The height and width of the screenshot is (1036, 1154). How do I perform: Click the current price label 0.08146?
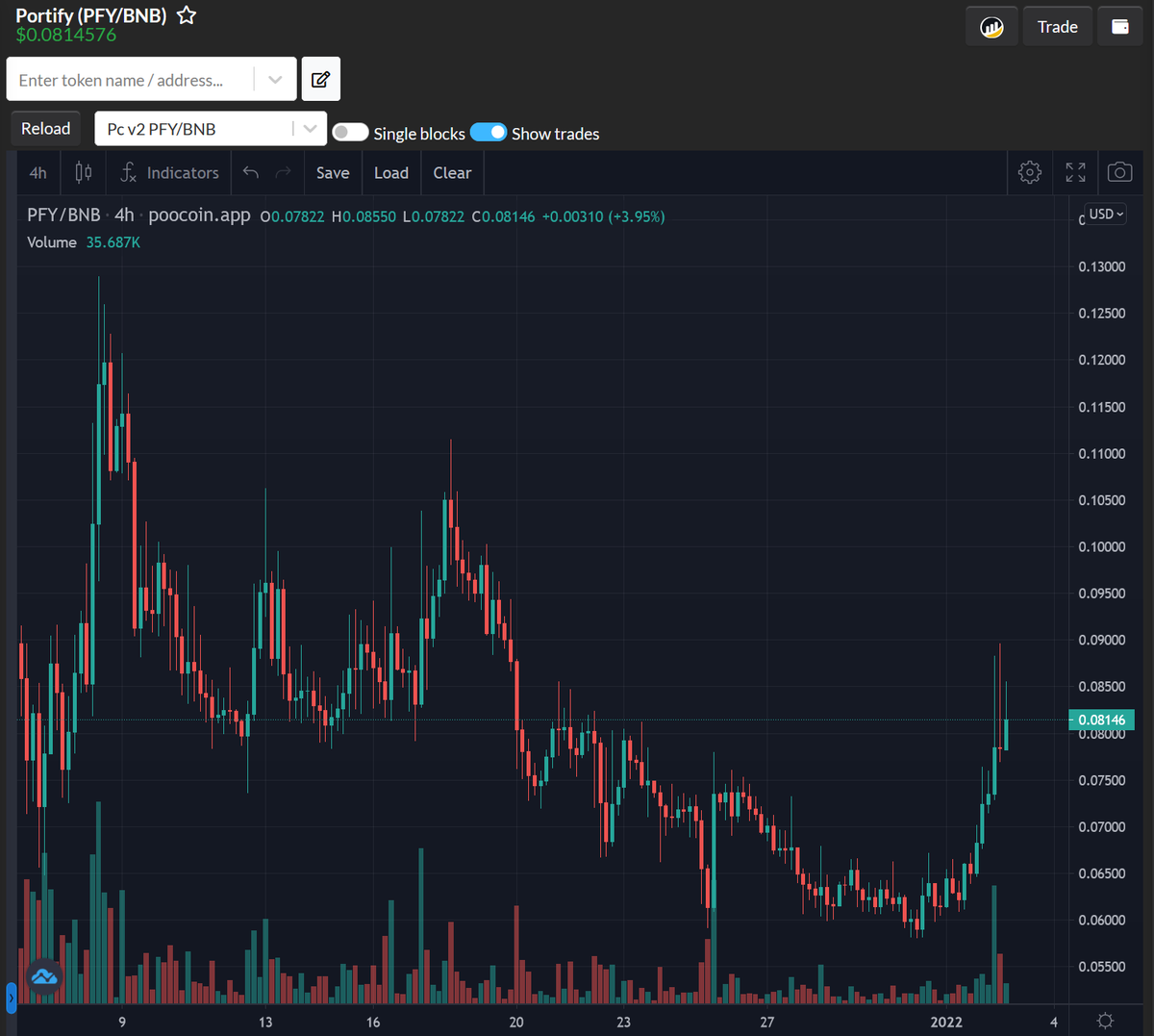(x=1101, y=720)
